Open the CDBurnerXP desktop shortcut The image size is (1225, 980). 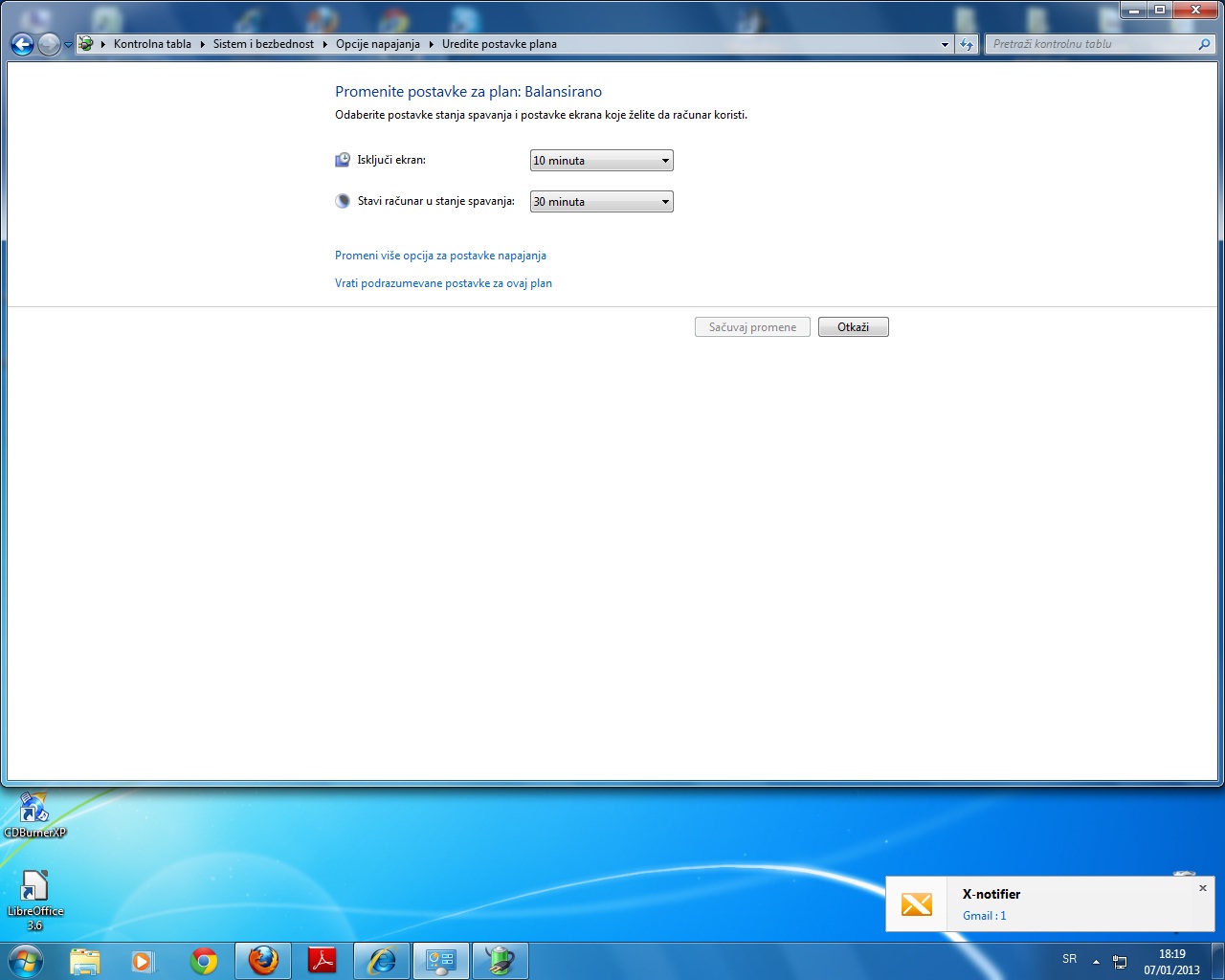click(35, 815)
